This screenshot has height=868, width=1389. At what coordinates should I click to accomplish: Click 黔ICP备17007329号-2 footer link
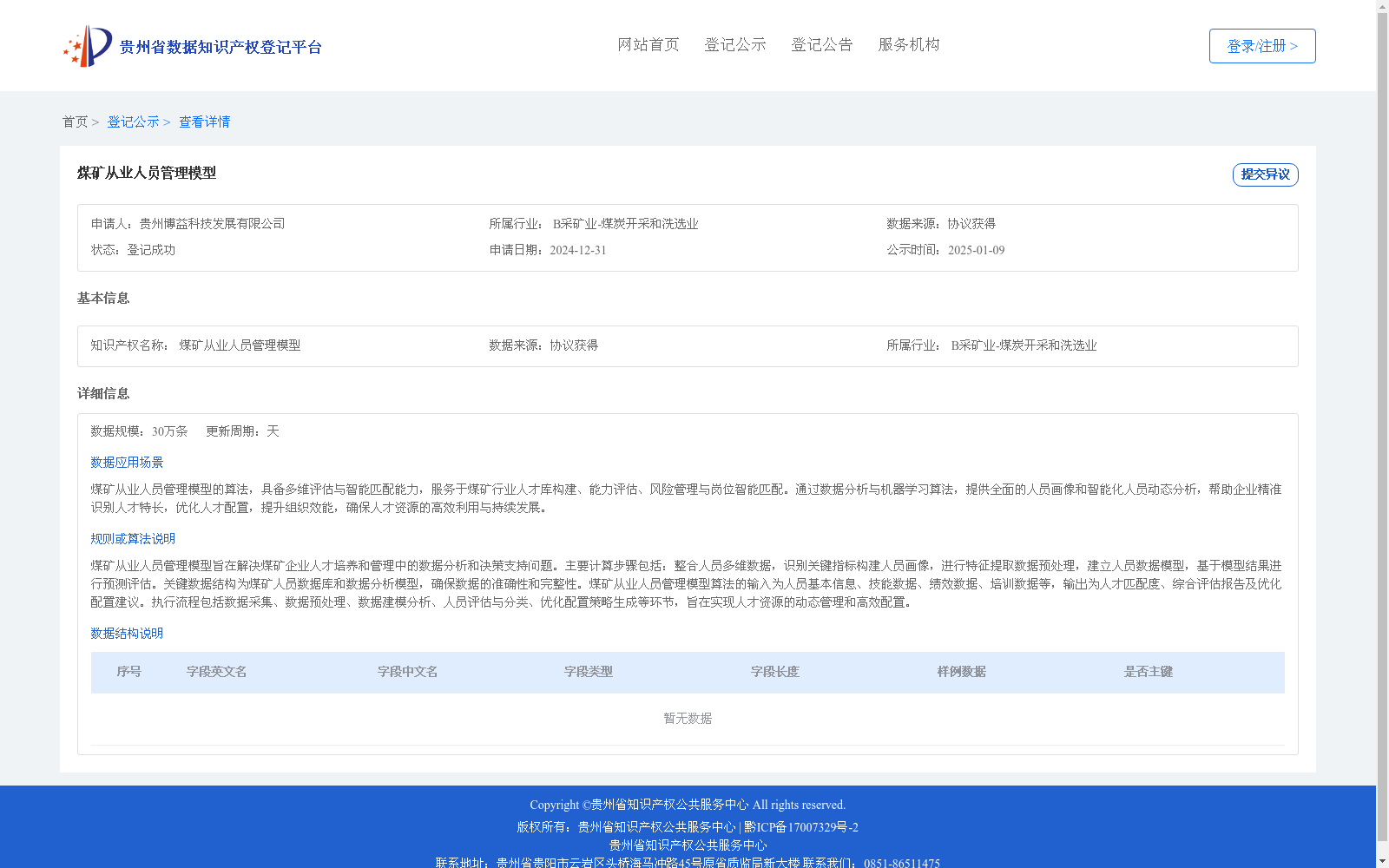pos(801,827)
